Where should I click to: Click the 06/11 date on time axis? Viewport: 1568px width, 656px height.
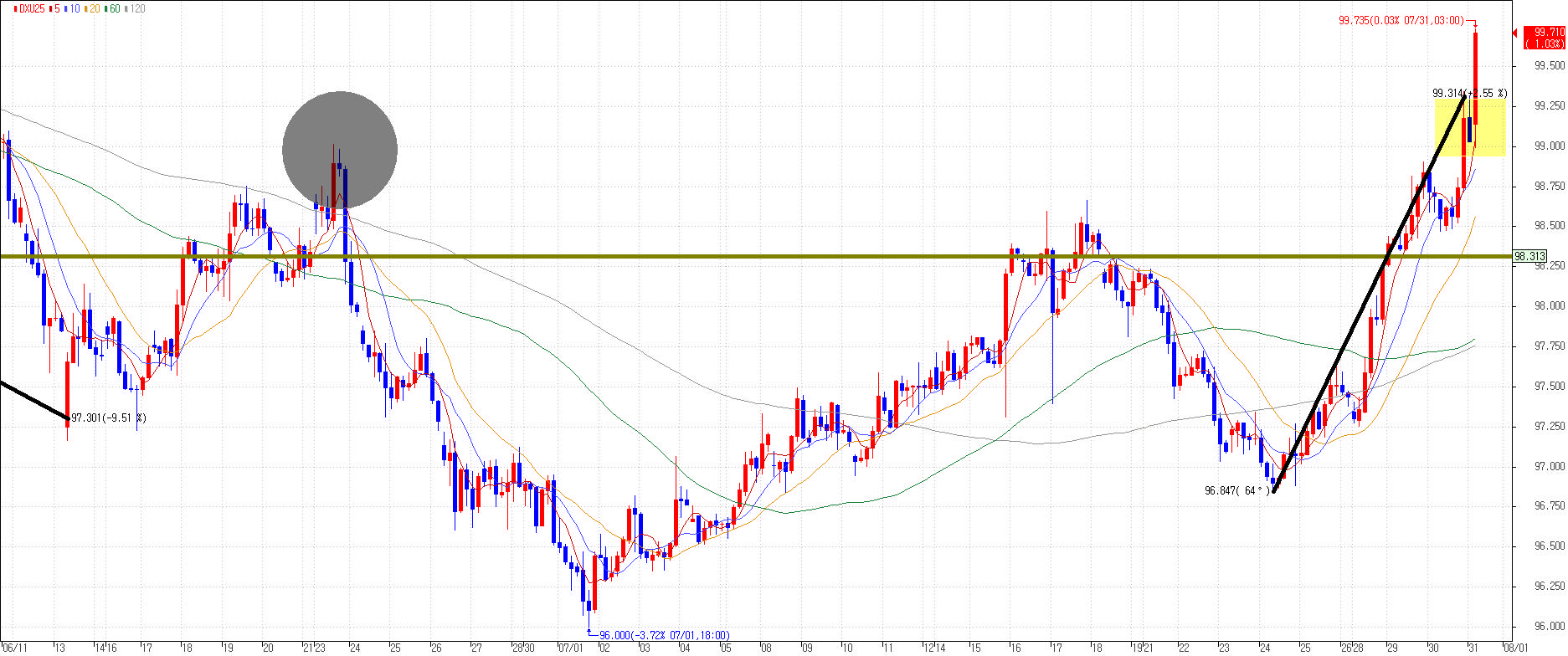(x=15, y=648)
